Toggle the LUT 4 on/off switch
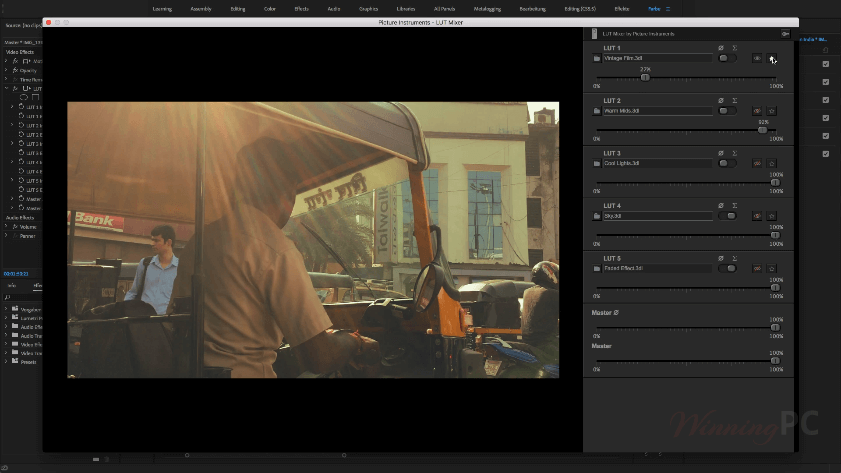Image resolution: width=841 pixels, height=473 pixels. tap(727, 216)
